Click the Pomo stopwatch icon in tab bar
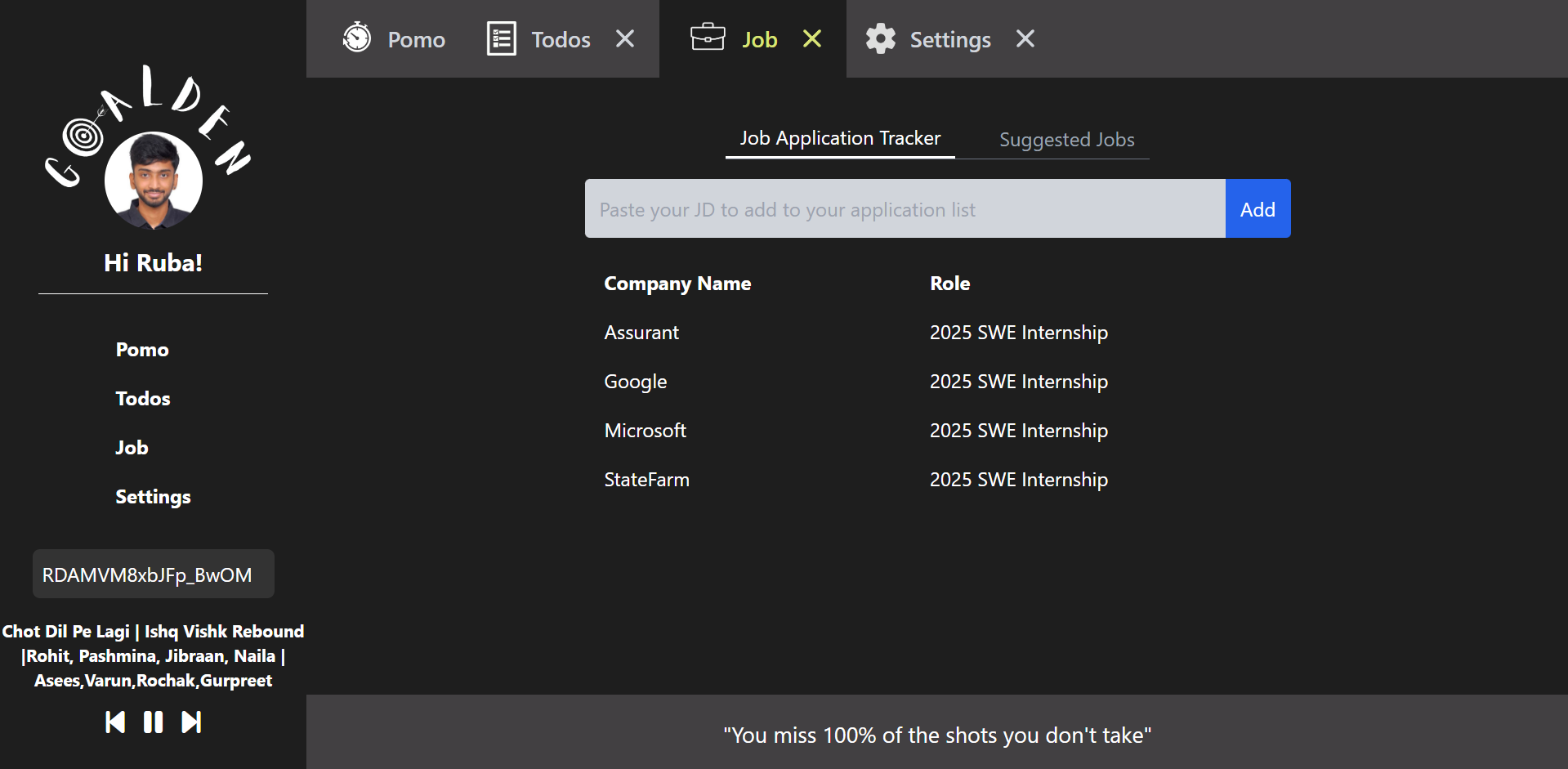 [357, 38]
